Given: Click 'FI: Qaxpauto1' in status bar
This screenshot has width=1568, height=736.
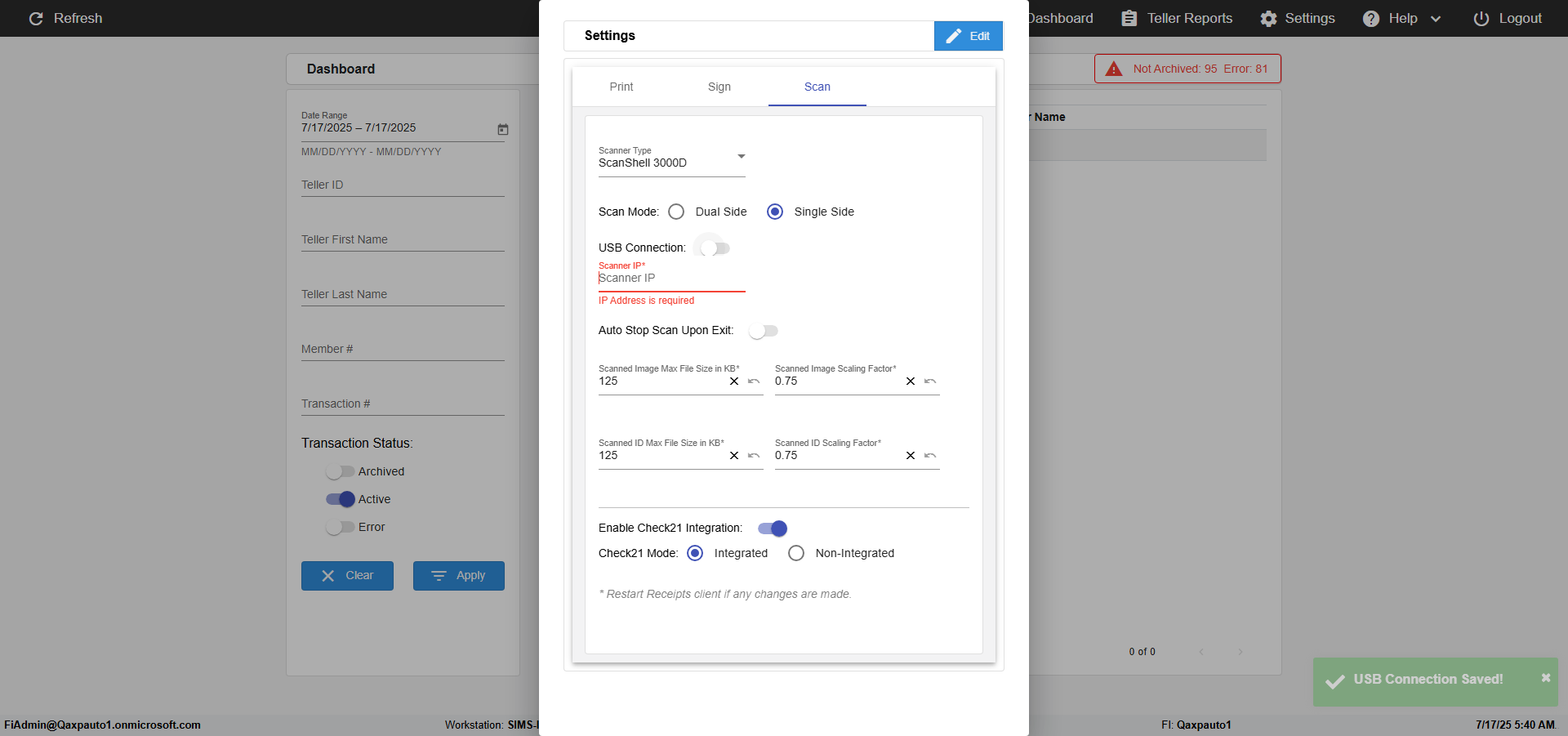Looking at the screenshot, I should (x=1196, y=725).
